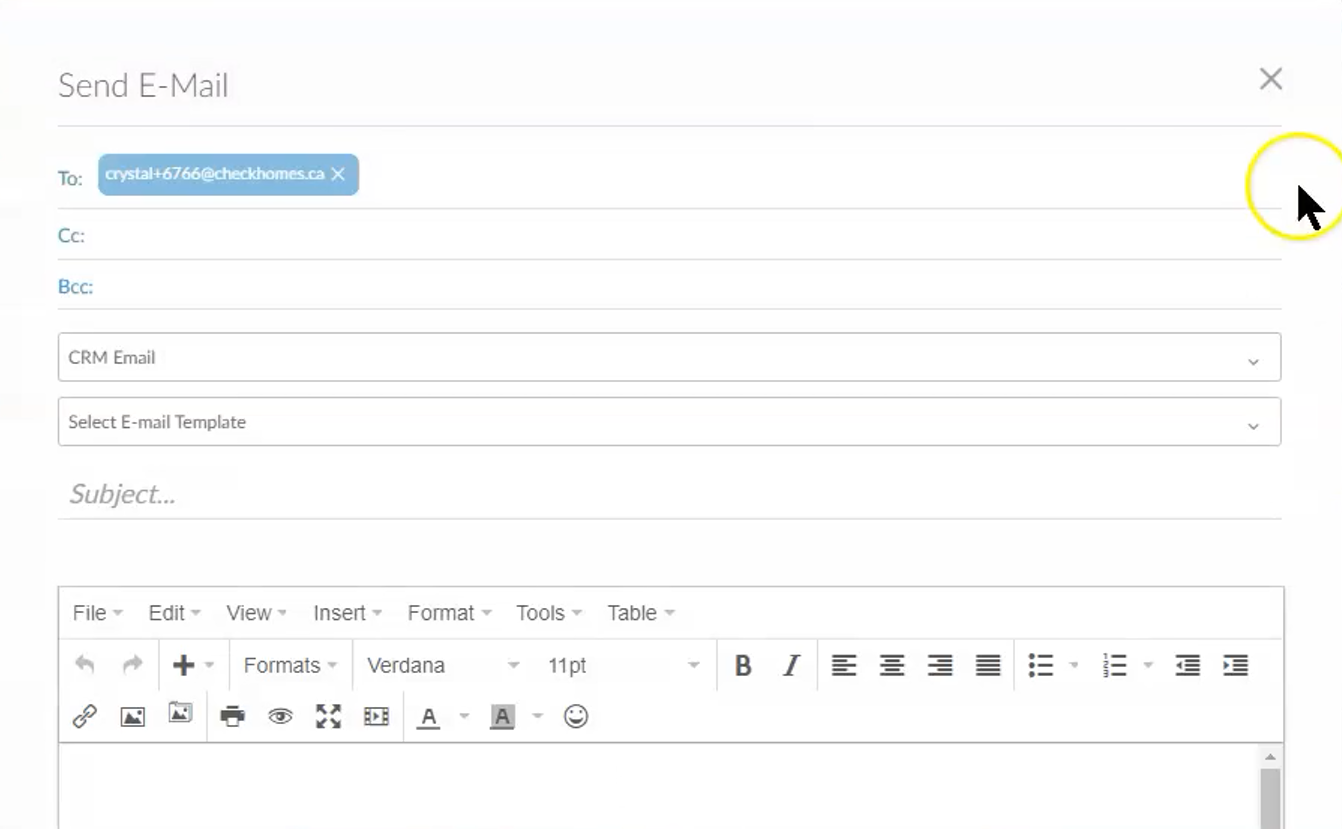The height and width of the screenshot is (829, 1342).
Task: Open the 11pt font size dropdown
Action: point(623,666)
